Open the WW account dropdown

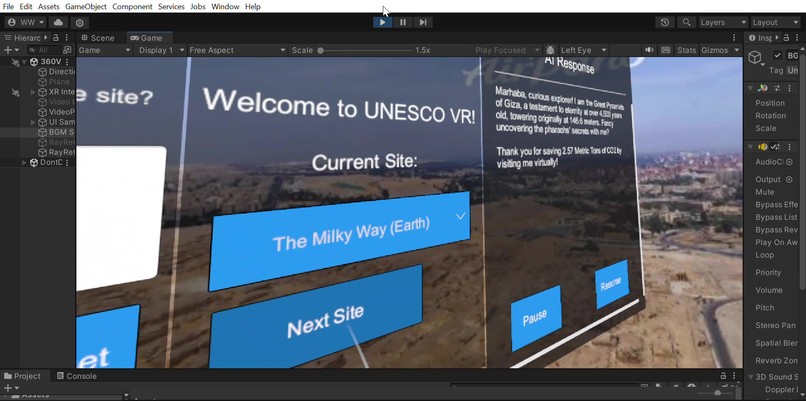[26, 22]
